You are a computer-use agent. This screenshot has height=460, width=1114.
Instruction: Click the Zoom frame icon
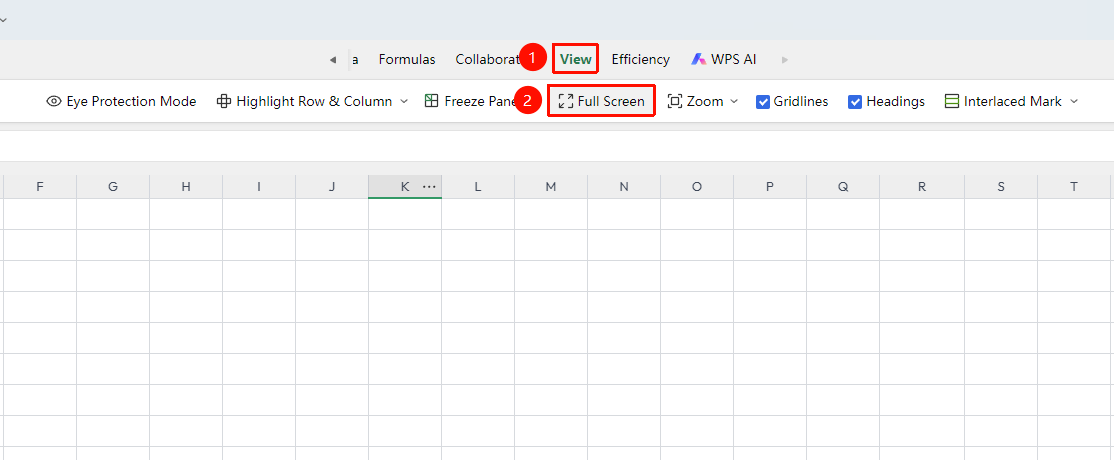click(x=675, y=102)
